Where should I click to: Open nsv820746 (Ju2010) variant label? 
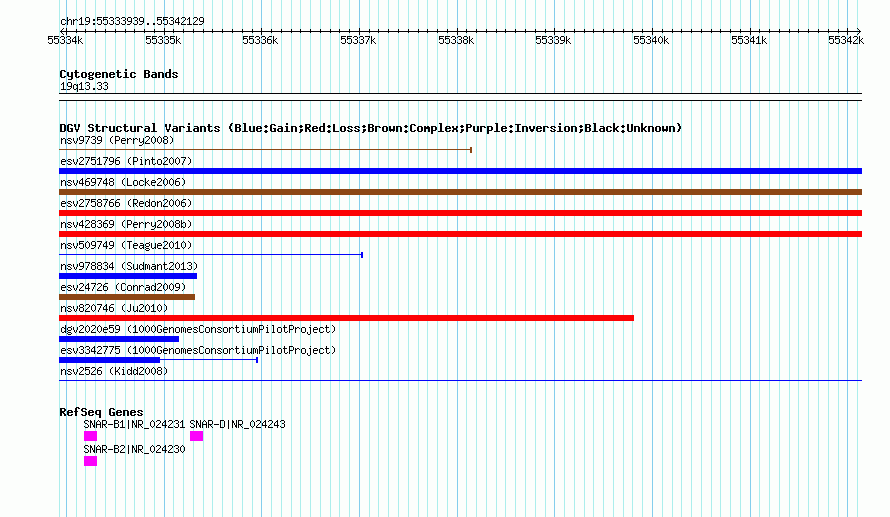(x=114, y=308)
